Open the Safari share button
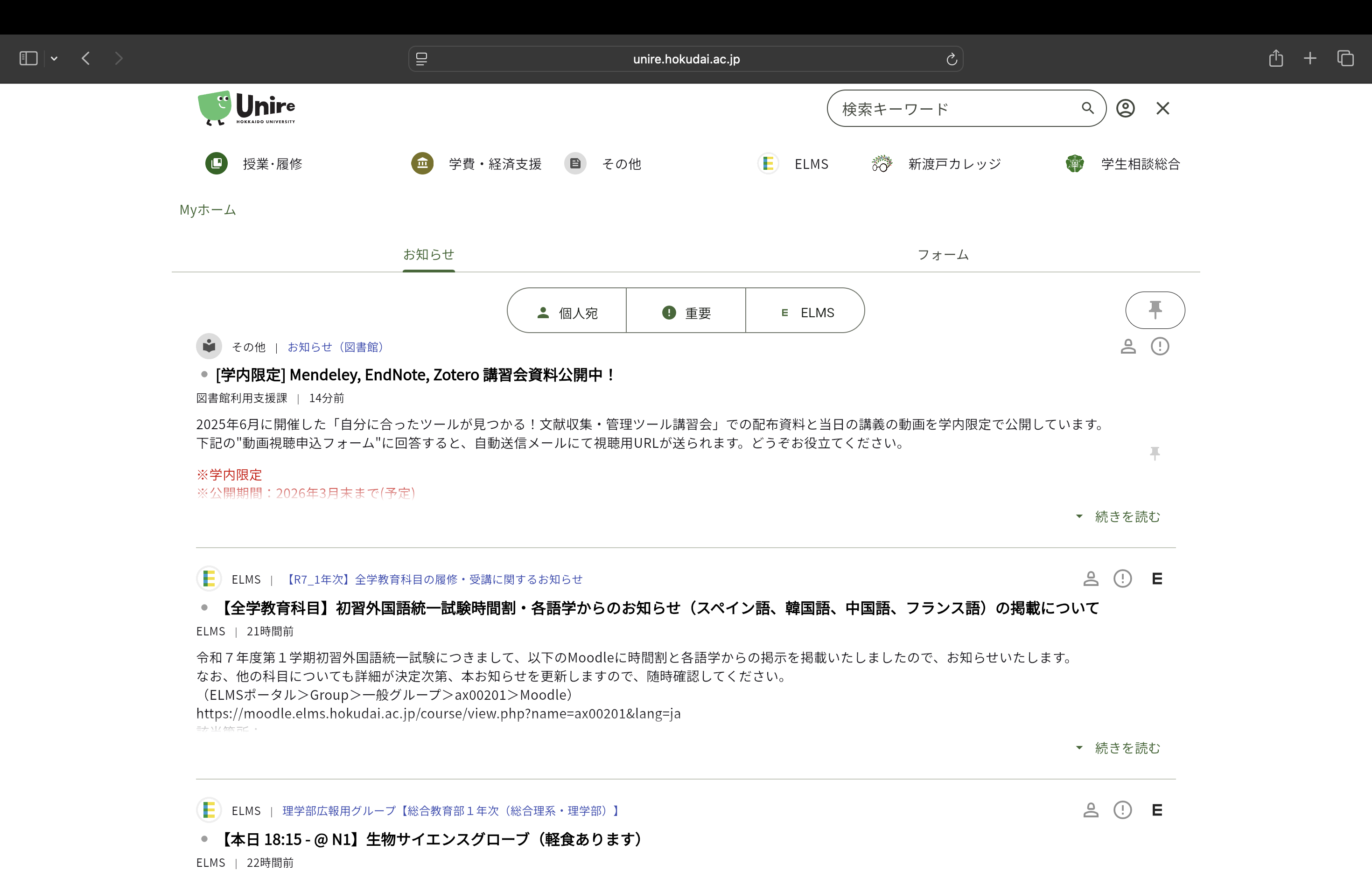This screenshot has width=1372, height=892. [x=1276, y=58]
